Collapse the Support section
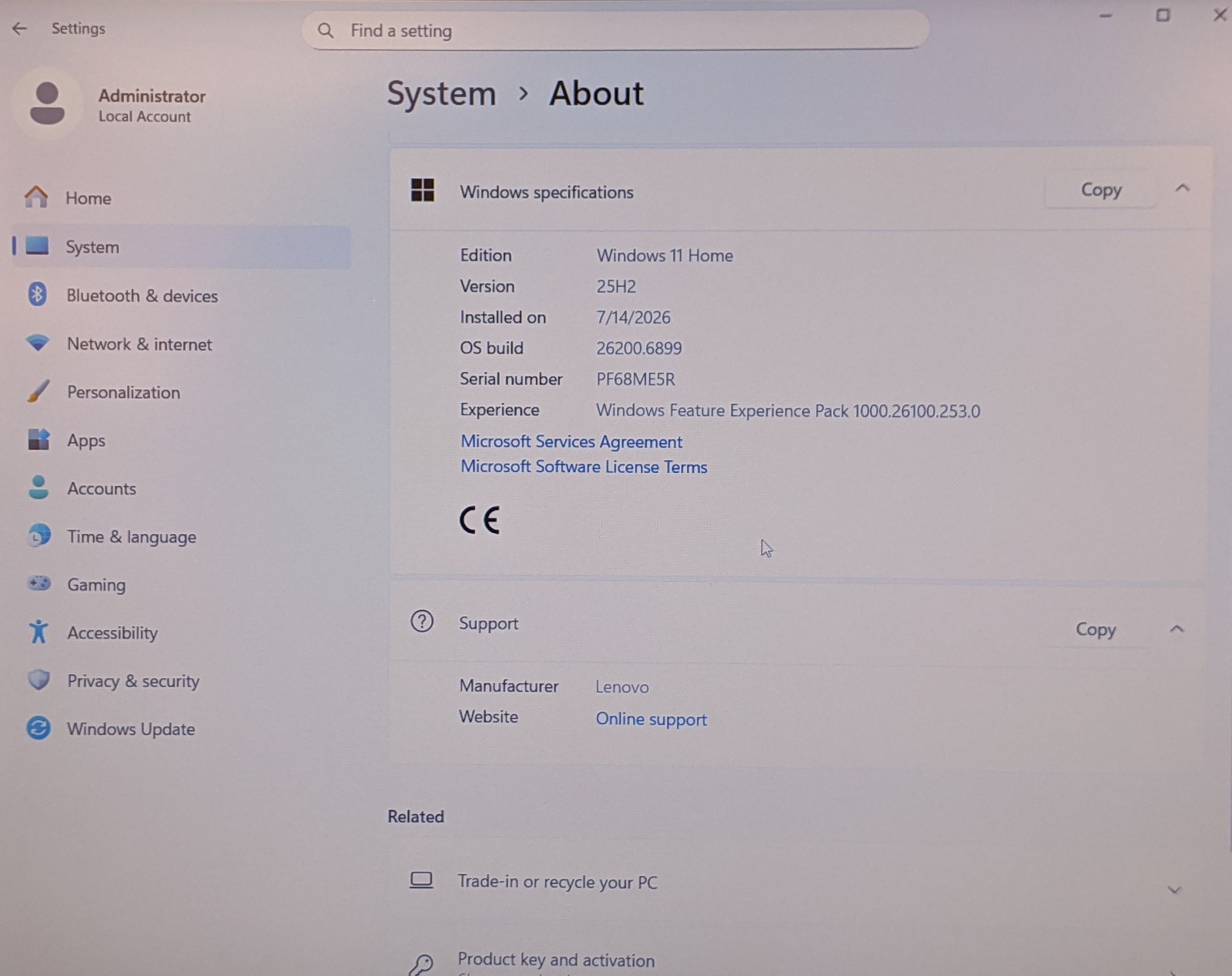The width and height of the screenshot is (1232, 976). (x=1177, y=629)
